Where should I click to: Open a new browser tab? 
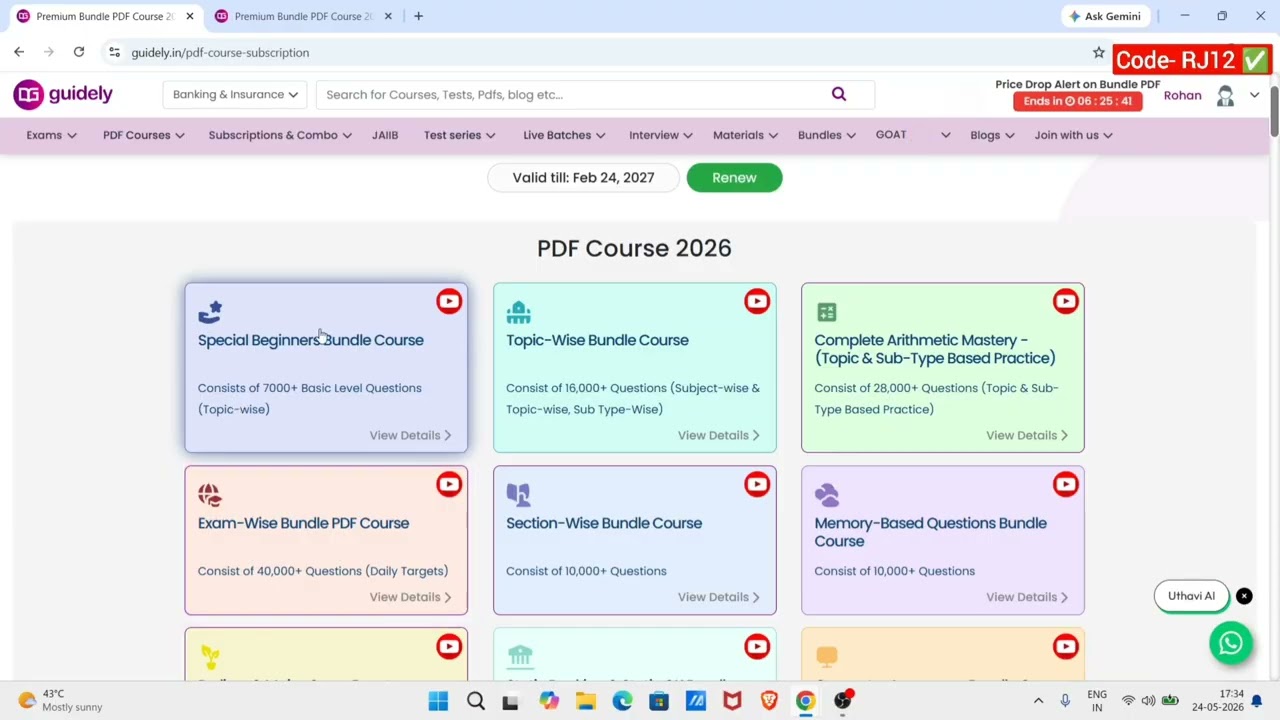[x=418, y=16]
